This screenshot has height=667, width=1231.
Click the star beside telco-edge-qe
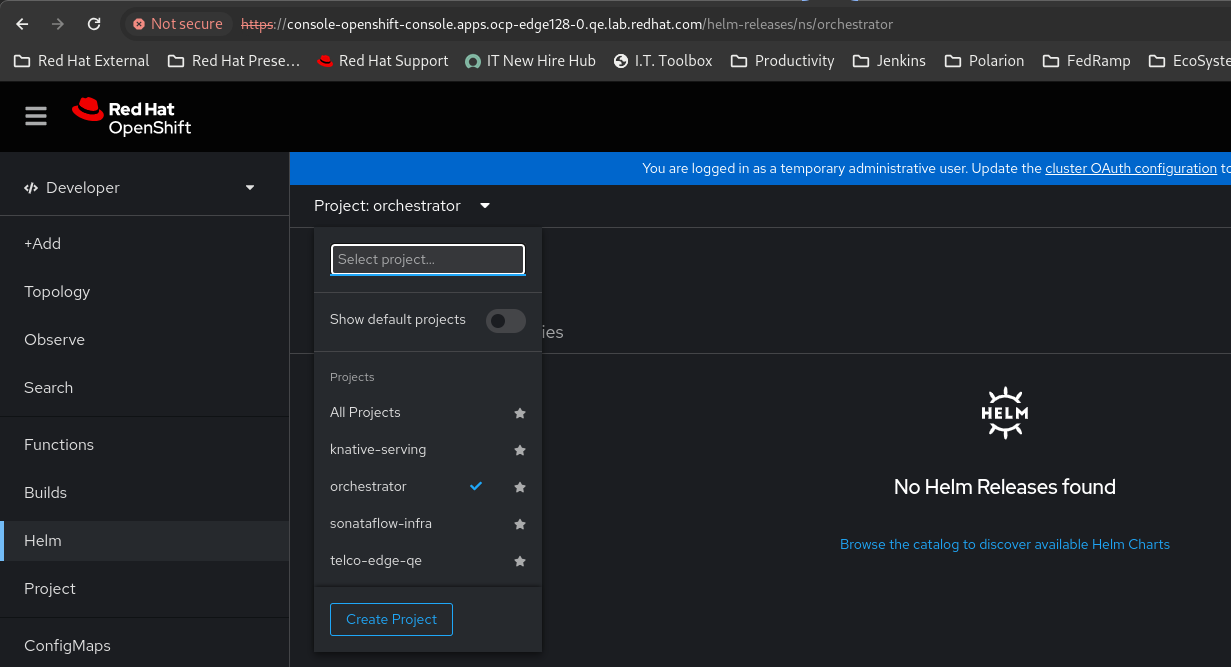coord(520,561)
